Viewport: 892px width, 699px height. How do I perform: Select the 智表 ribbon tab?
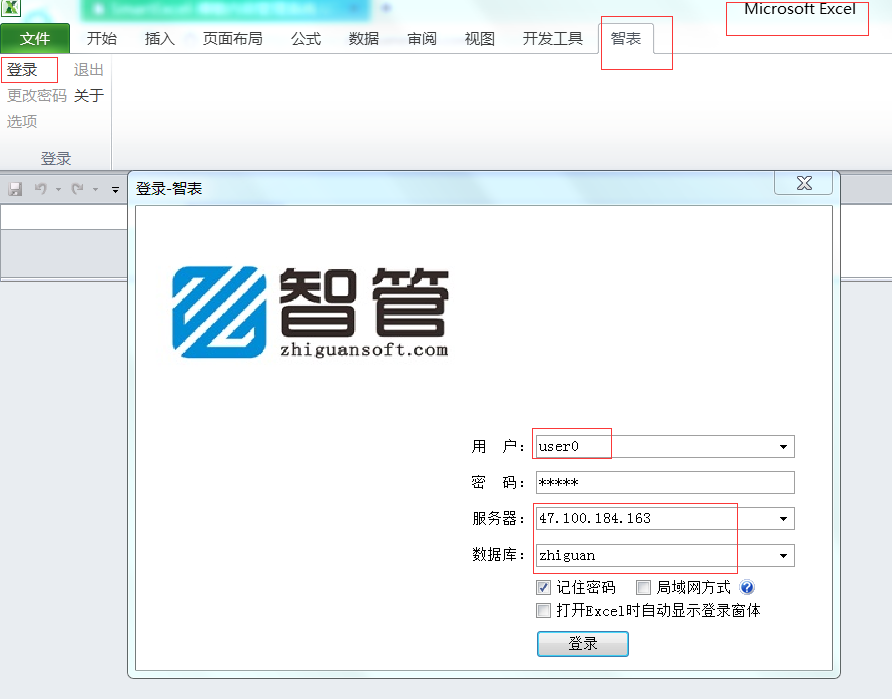point(626,39)
